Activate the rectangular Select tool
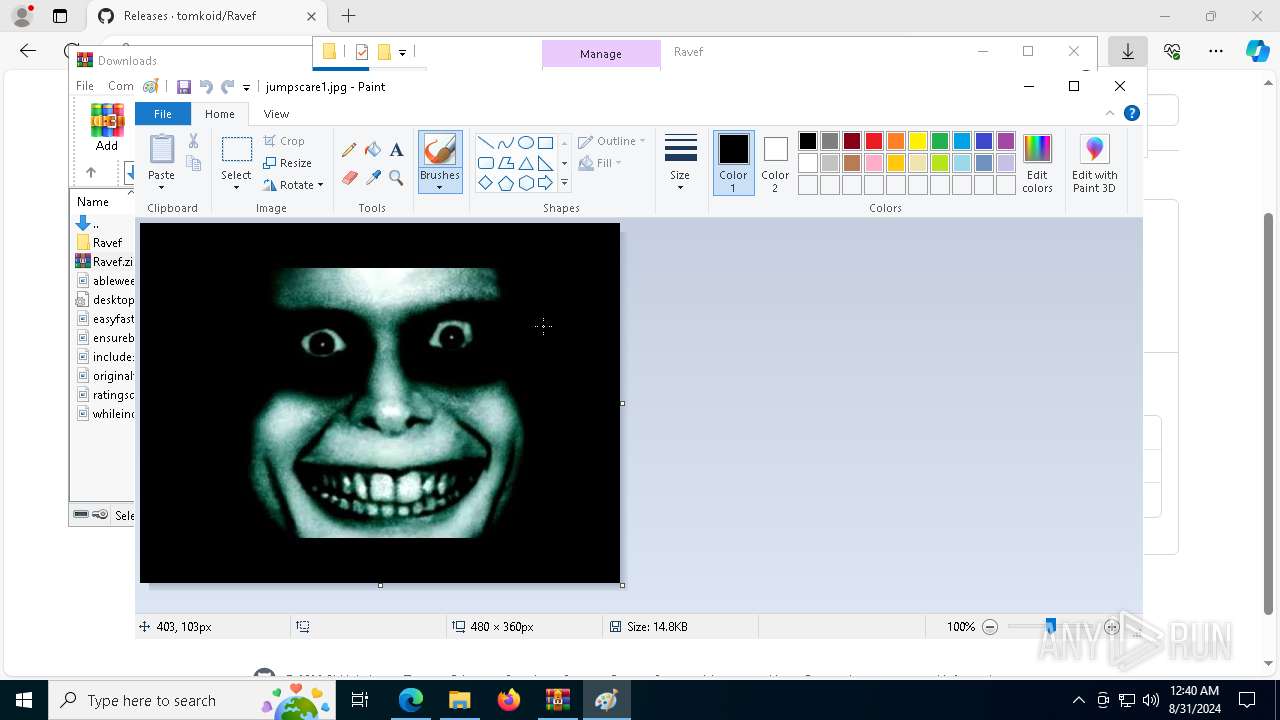Screen dimensions: 1280x720 pyautogui.click(x=236, y=150)
